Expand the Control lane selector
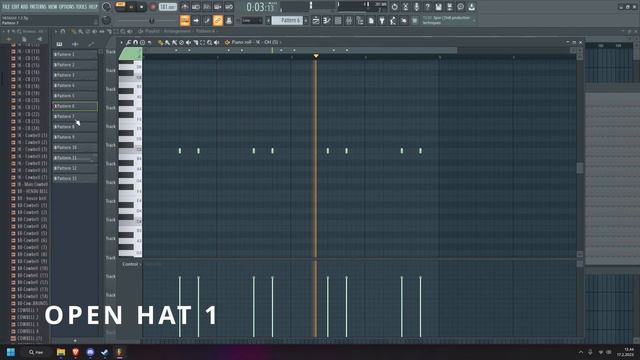The height and width of the screenshot is (360, 640). pyautogui.click(x=131, y=264)
